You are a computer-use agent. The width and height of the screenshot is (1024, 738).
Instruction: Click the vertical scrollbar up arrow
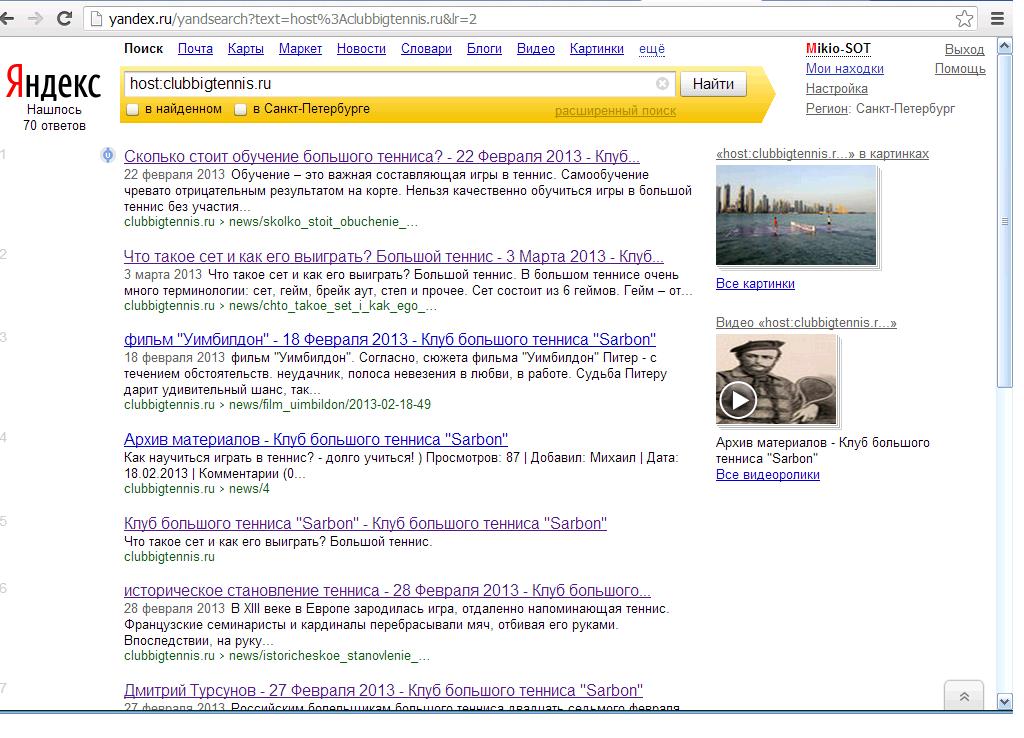tap(1005, 46)
